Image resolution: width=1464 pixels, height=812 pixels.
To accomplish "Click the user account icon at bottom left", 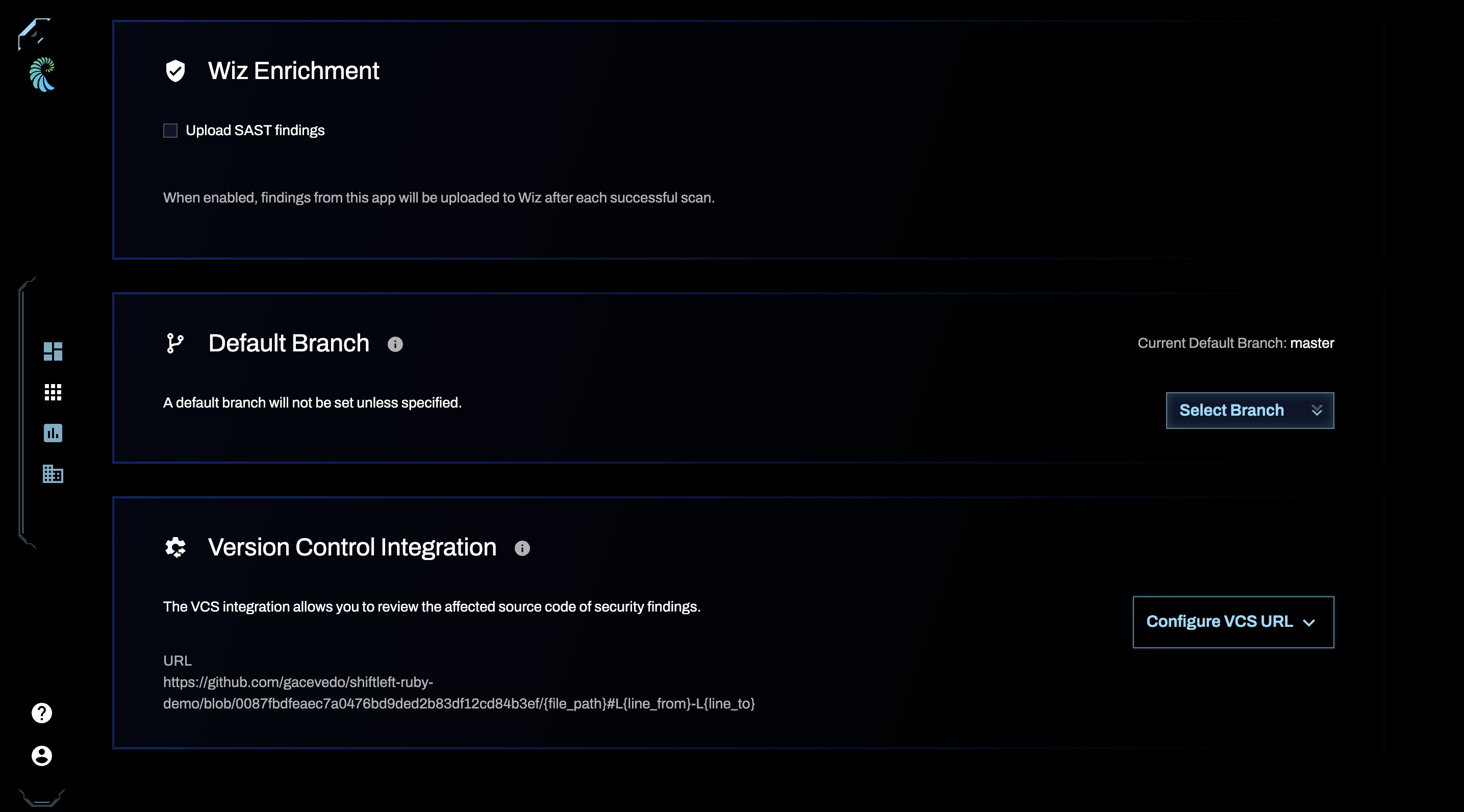I will coord(41,757).
